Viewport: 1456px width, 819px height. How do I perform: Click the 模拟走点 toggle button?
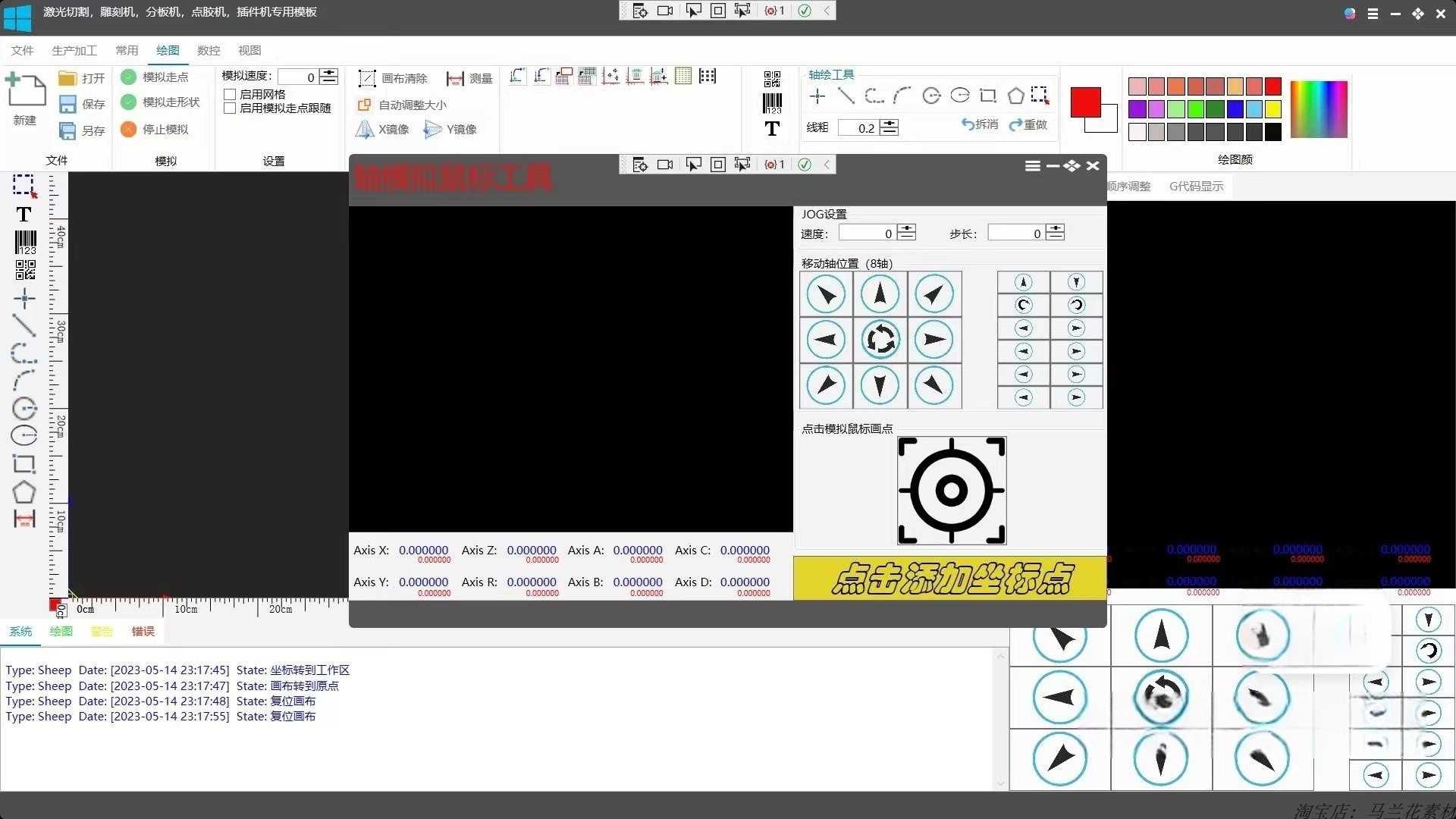click(155, 77)
